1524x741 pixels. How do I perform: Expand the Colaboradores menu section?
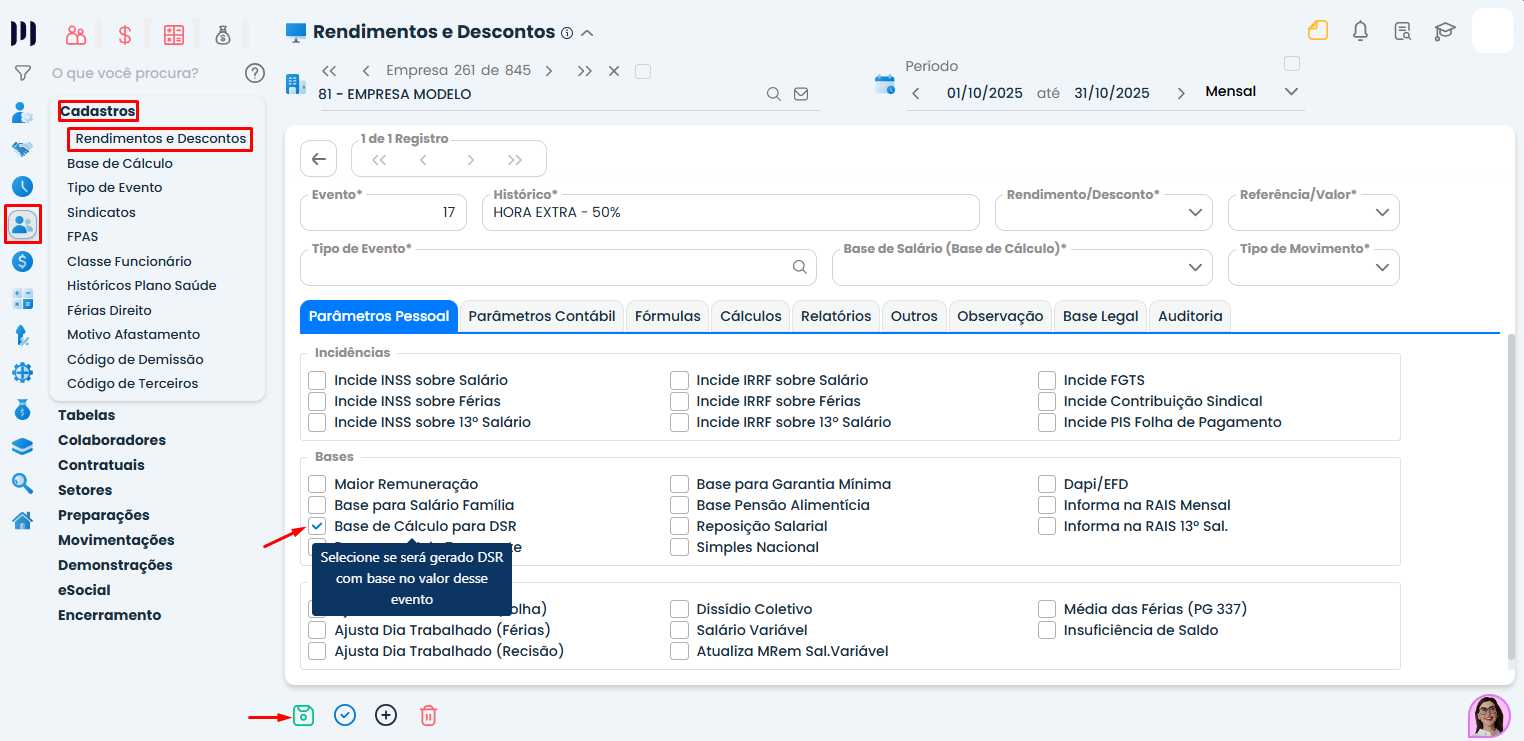point(112,440)
